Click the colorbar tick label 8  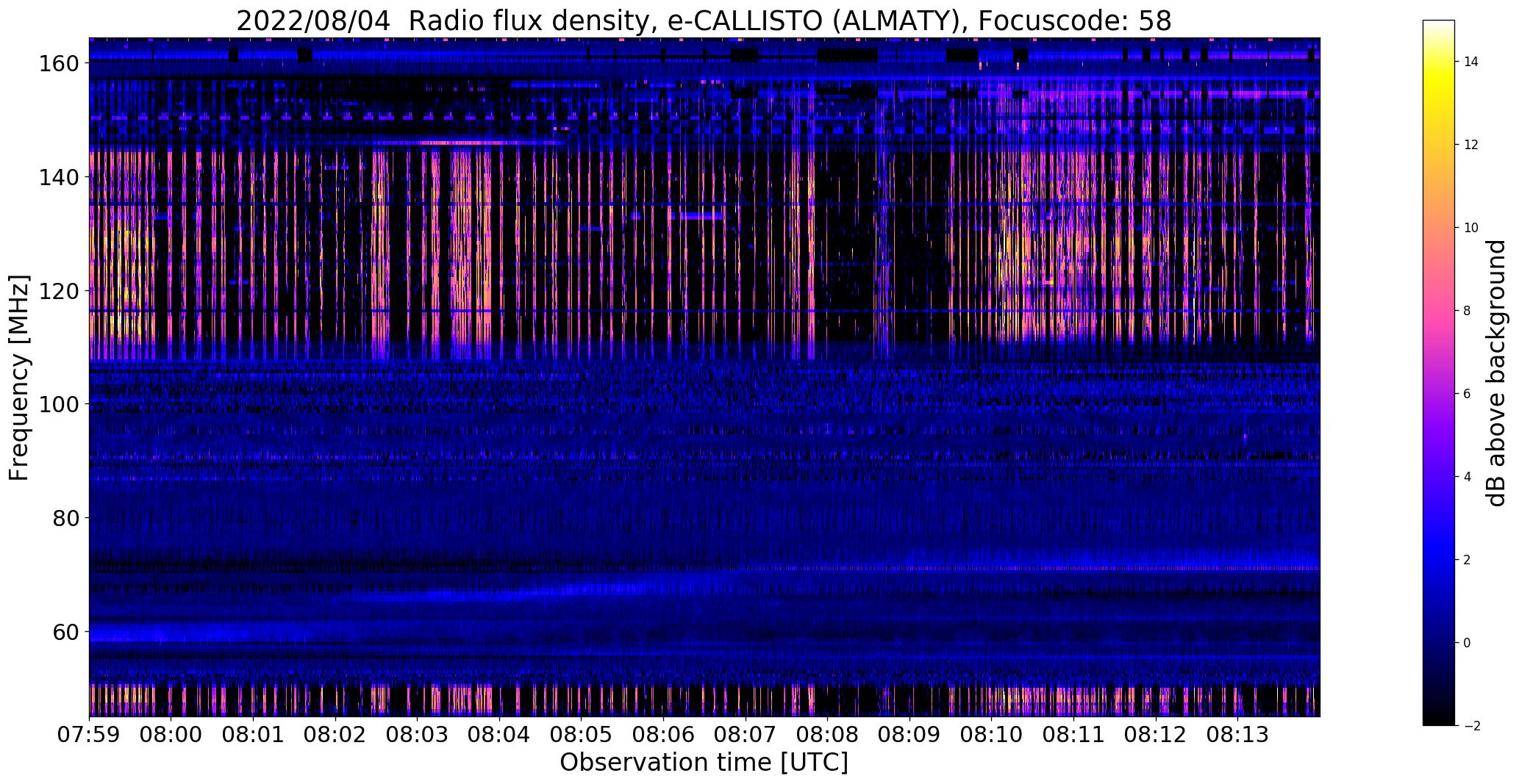(1468, 311)
